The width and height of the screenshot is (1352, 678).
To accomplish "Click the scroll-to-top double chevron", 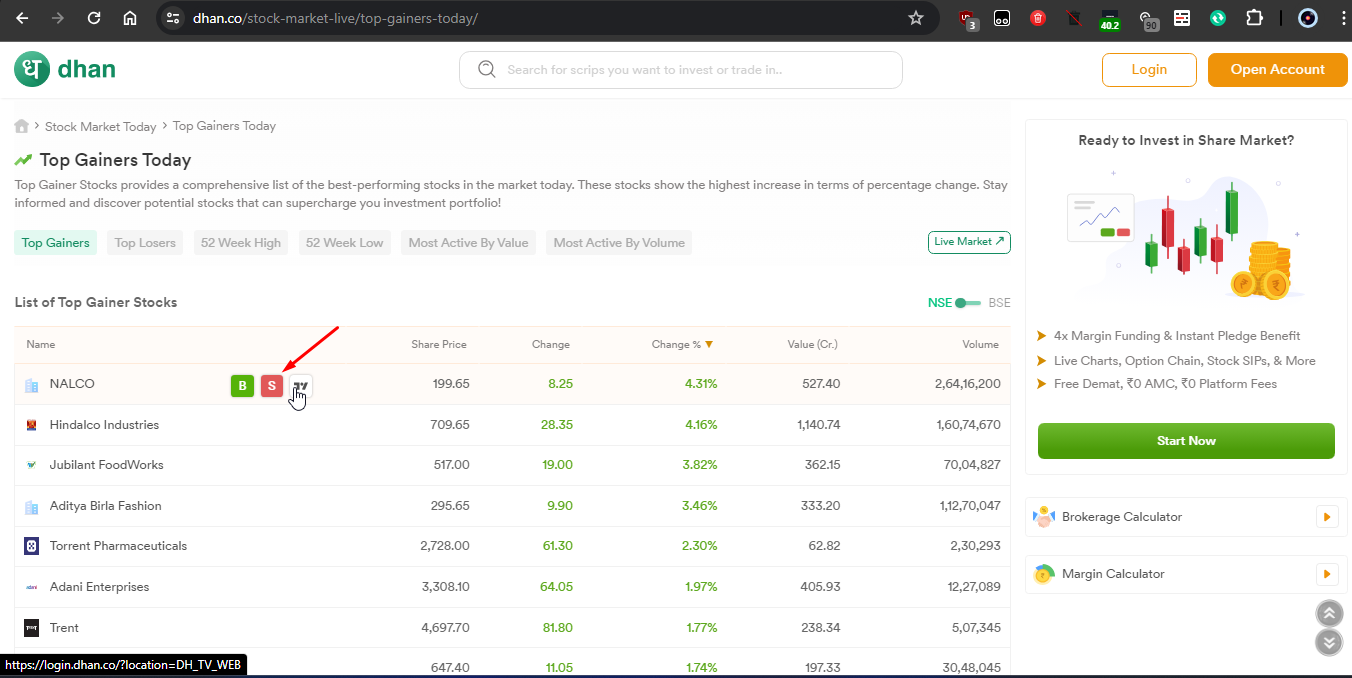I will click(1328, 613).
